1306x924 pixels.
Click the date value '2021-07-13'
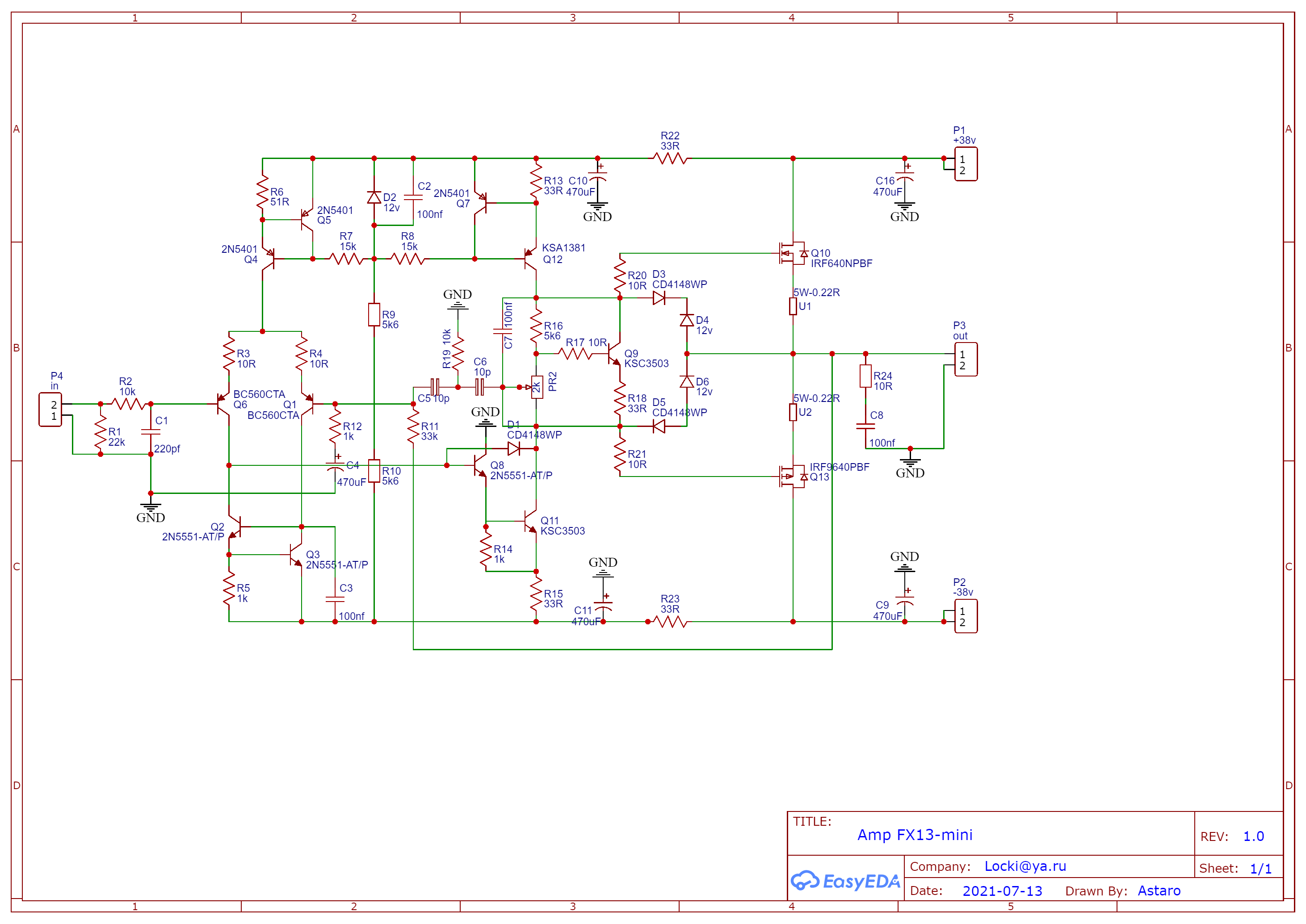1002,891
